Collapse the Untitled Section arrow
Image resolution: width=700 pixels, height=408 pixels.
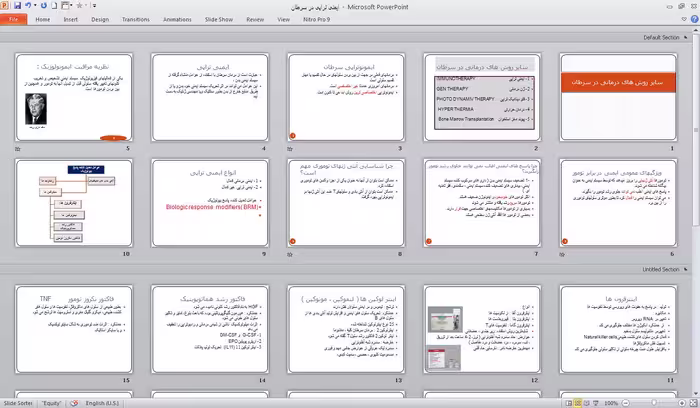685,270
